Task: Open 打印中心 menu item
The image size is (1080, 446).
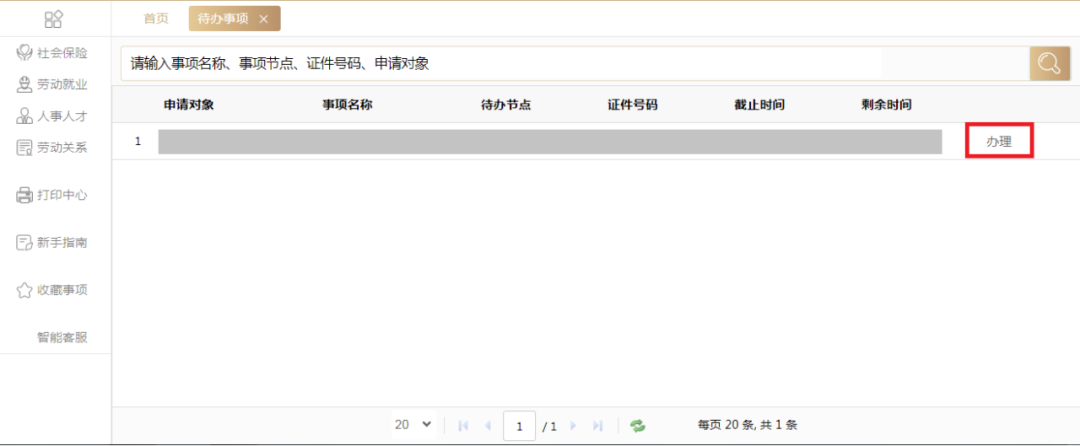Action: (x=62, y=195)
